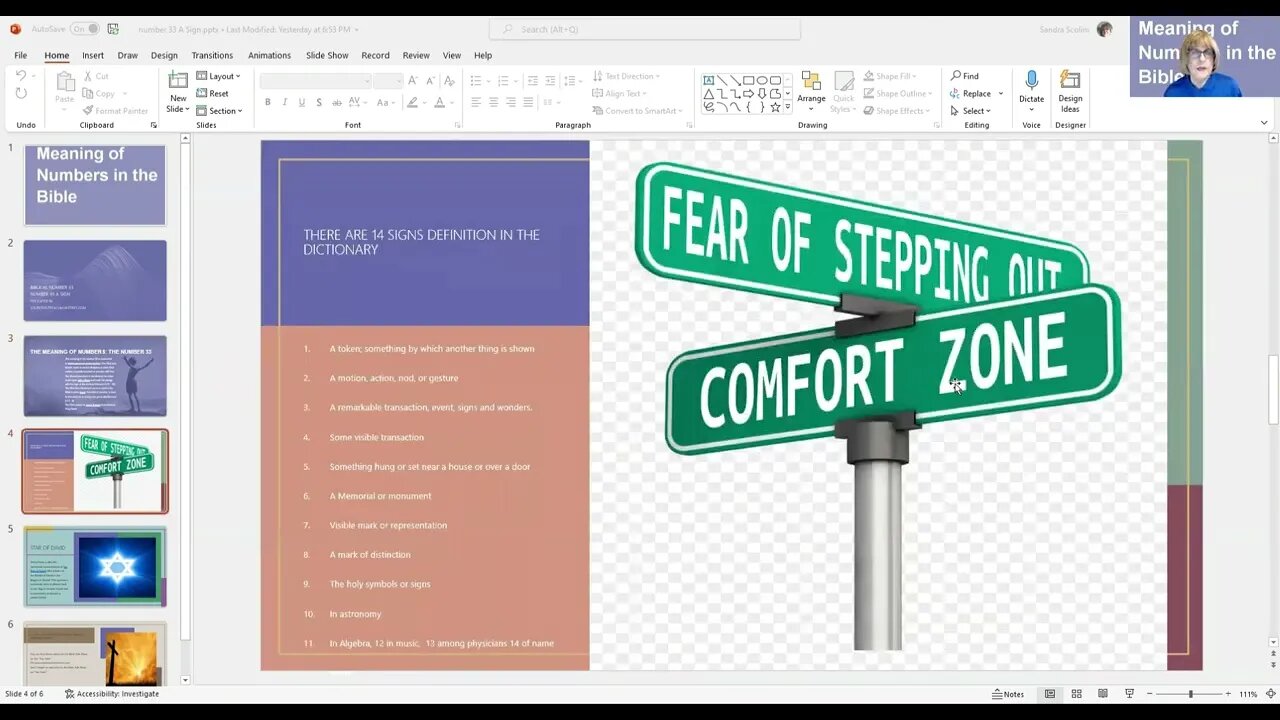The width and height of the screenshot is (1280, 720).
Task: Click the Search box in title bar
Action: (644, 29)
